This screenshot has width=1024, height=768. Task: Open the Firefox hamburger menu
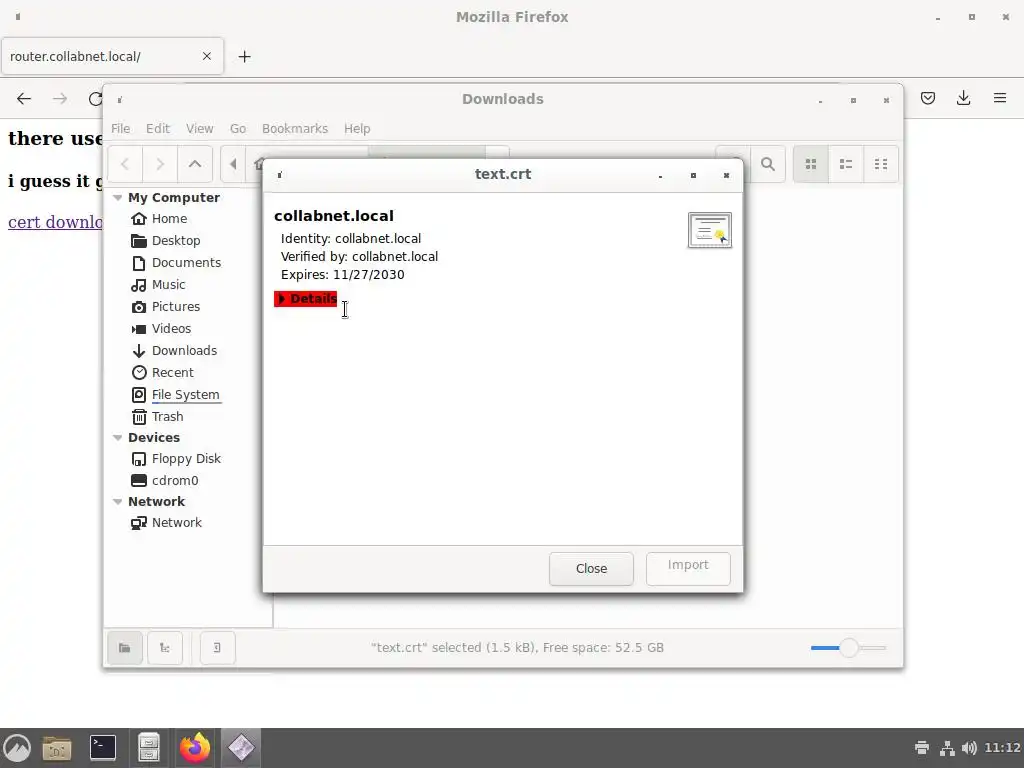pos(1000,98)
